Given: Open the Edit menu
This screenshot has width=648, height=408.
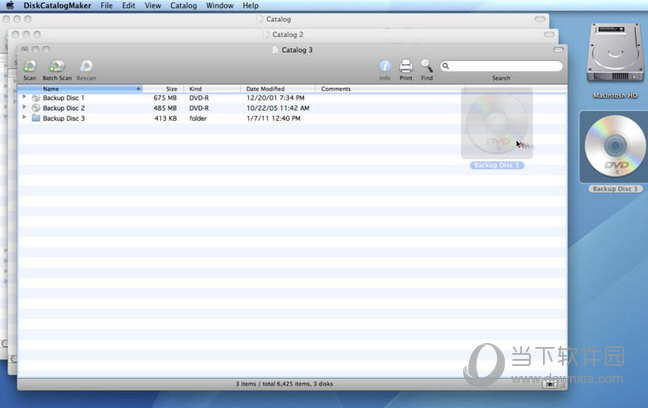Looking at the screenshot, I should coord(129,6).
